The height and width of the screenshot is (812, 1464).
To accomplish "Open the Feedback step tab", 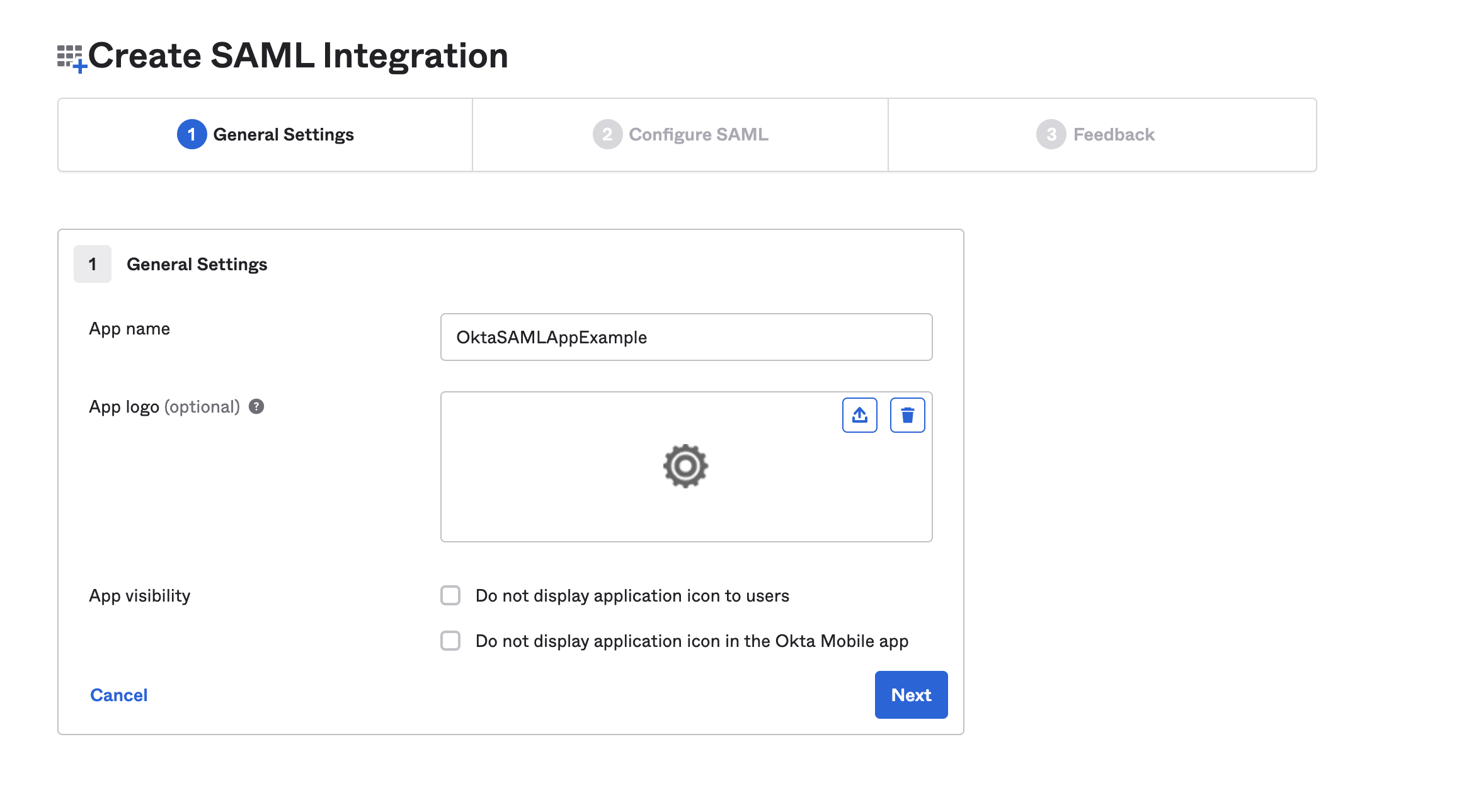I will [1101, 134].
